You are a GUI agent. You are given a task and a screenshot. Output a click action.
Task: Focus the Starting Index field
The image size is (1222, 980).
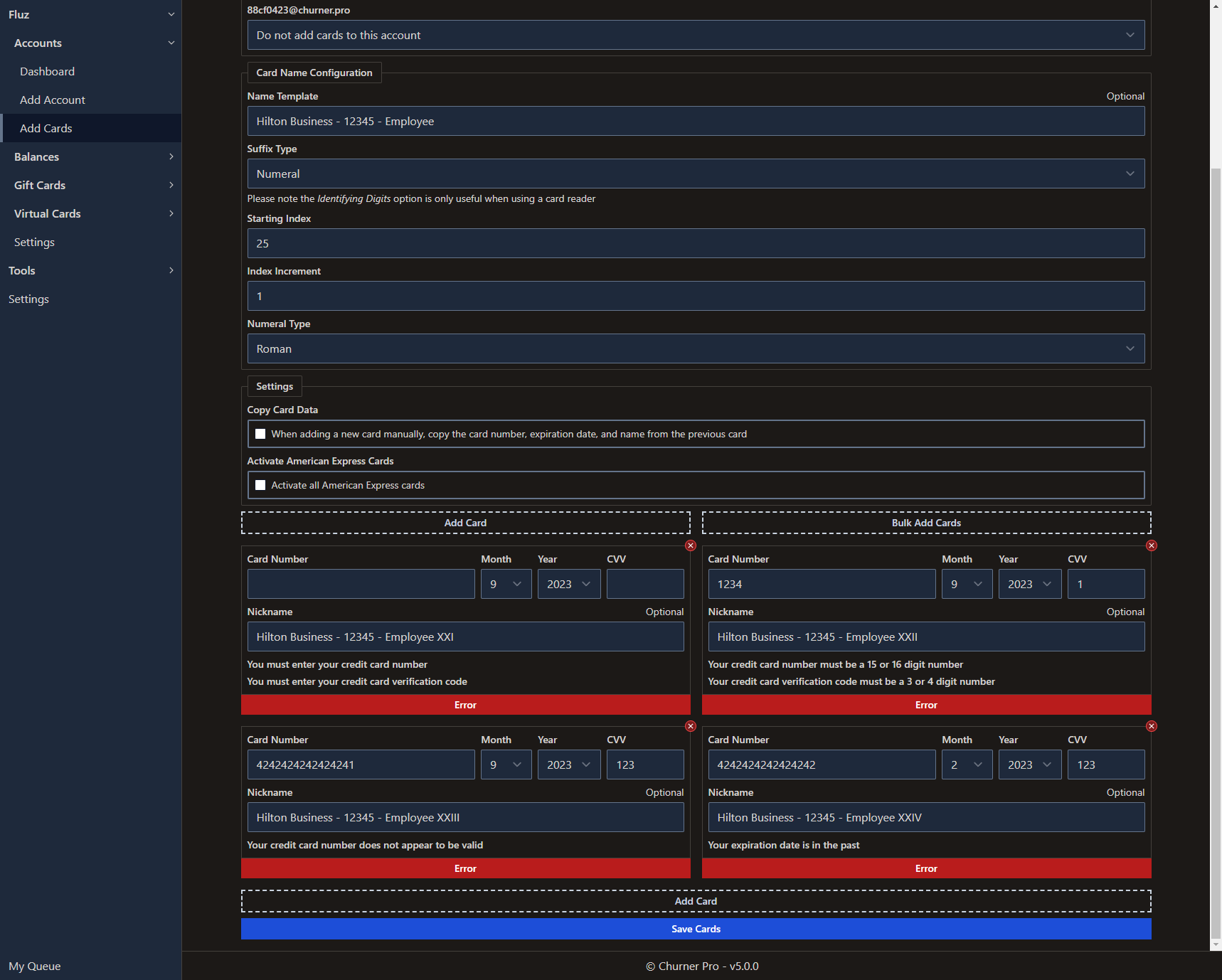(695, 243)
